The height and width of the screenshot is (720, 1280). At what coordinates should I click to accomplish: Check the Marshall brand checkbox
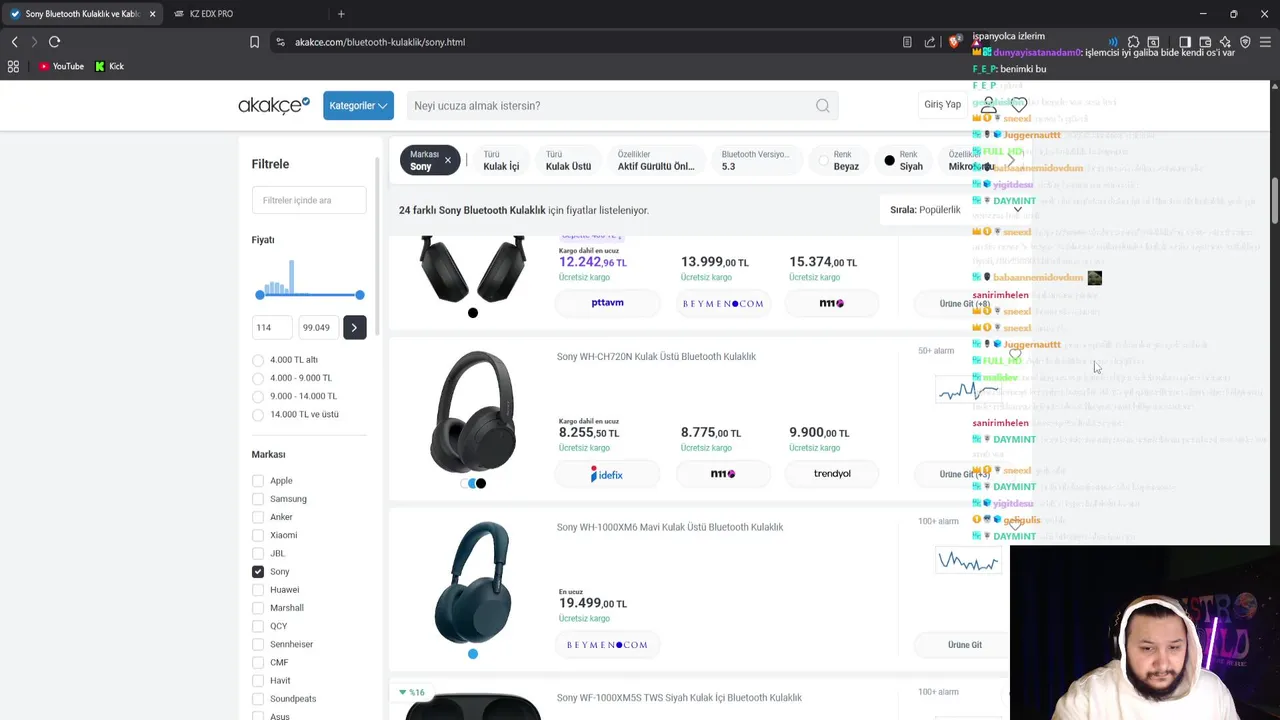click(258, 608)
